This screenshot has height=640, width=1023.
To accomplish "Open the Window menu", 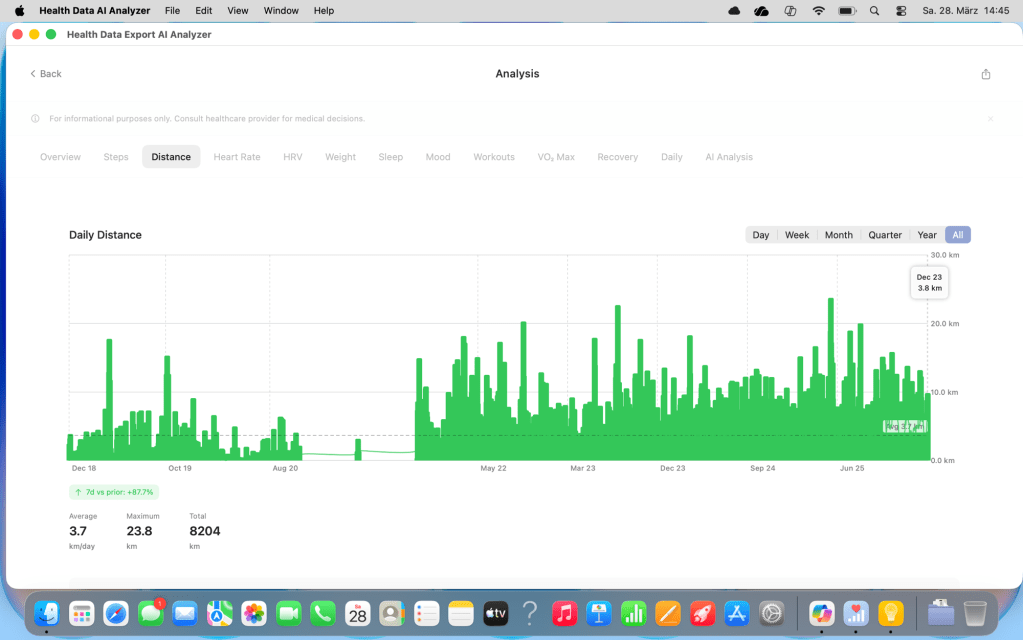I will click(x=281, y=10).
